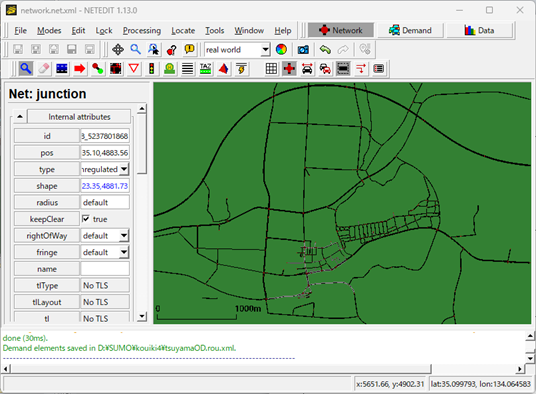
Task: Activate the Polygon shape mode tool
Action: tap(224, 69)
